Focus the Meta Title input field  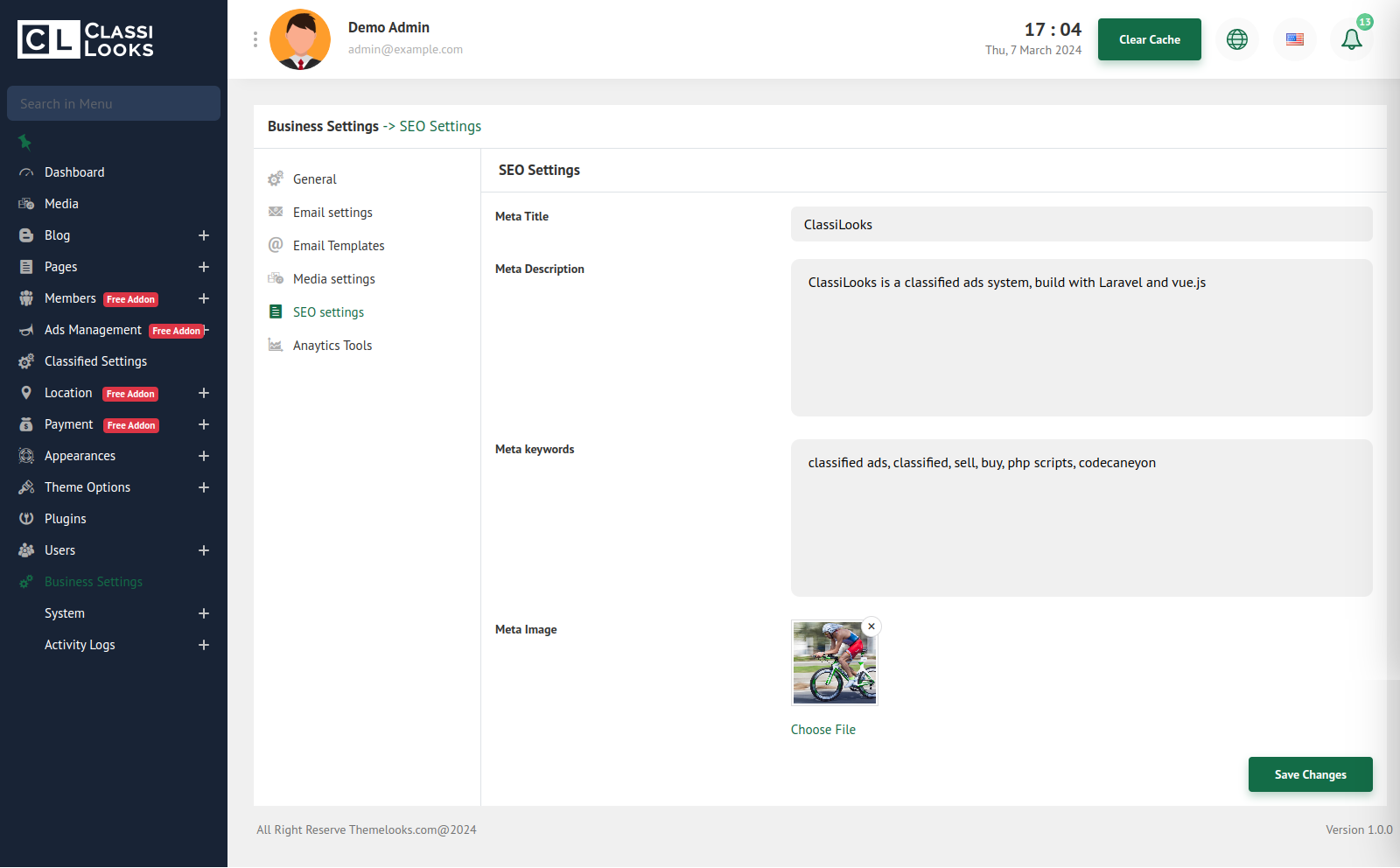click(1081, 225)
